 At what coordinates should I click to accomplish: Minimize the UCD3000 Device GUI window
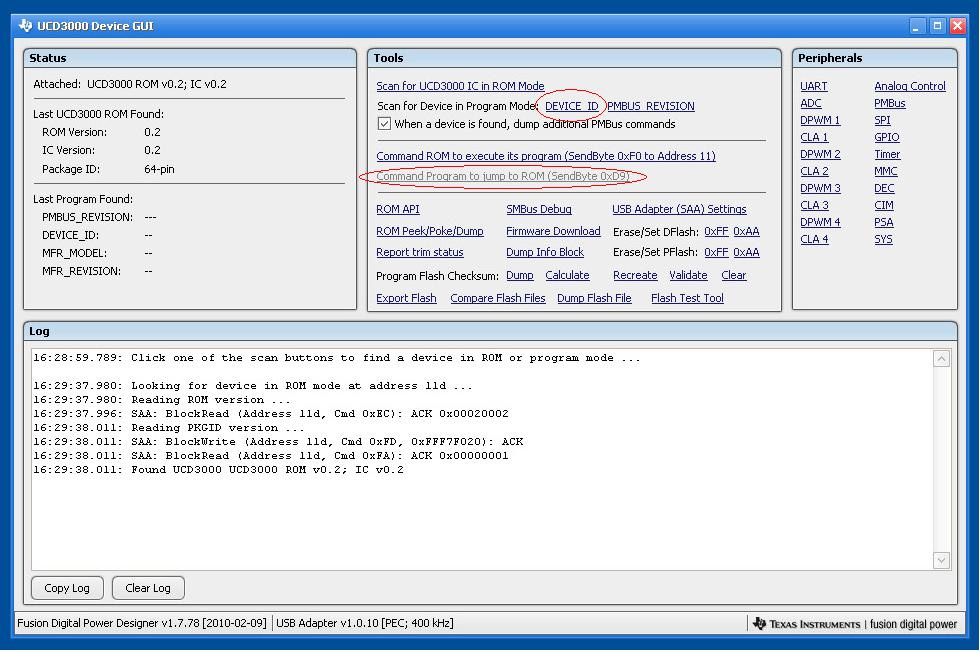(916, 26)
